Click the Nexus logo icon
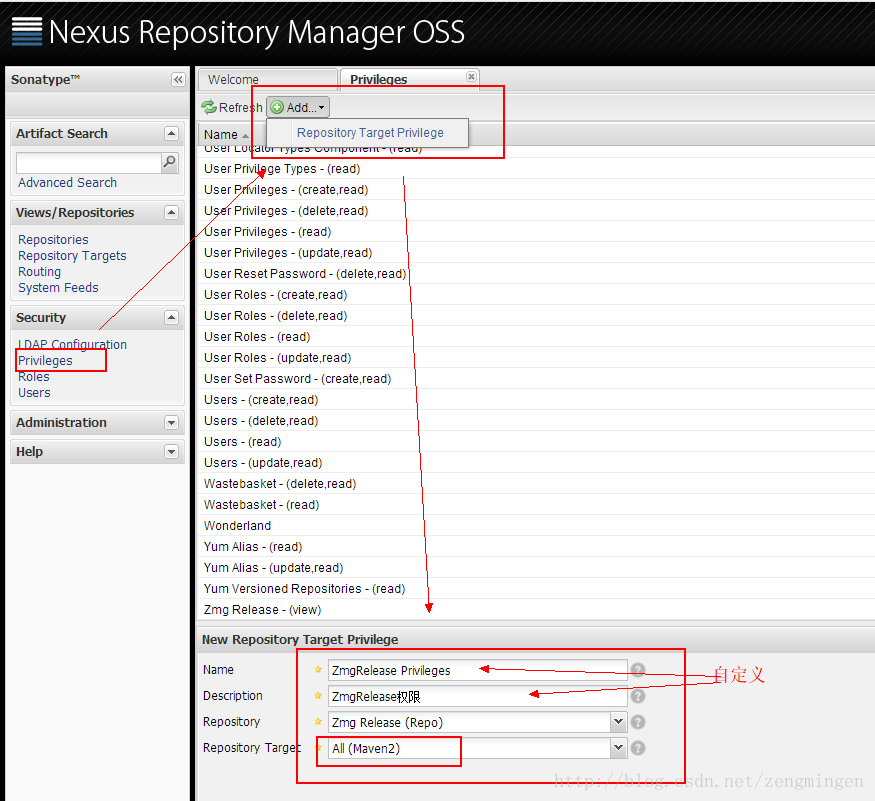 pyautogui.click(x=27, y=31)
